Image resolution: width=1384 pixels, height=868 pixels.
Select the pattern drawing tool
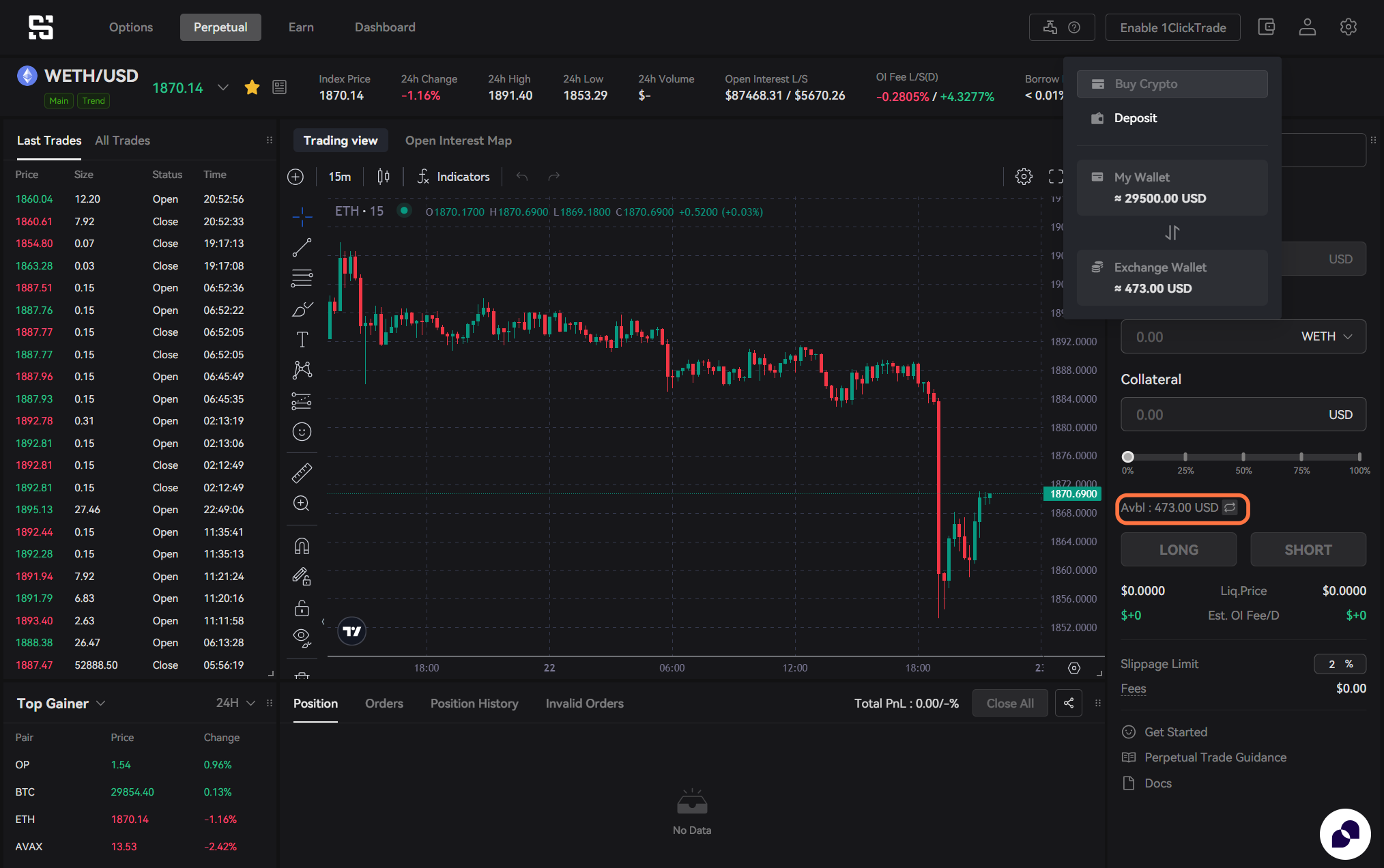pos(302,370)
